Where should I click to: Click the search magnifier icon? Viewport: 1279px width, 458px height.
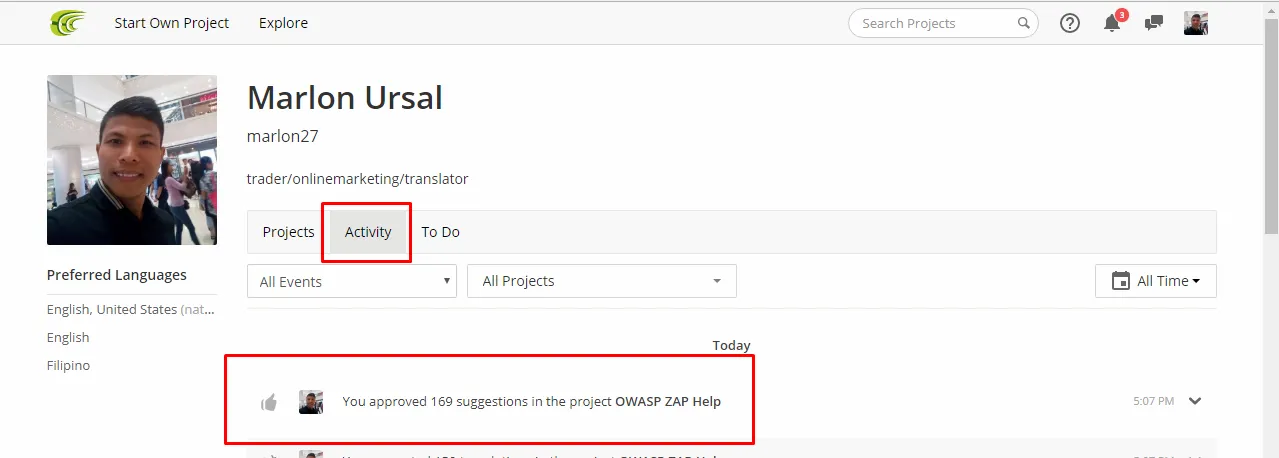pos(1024,23)
